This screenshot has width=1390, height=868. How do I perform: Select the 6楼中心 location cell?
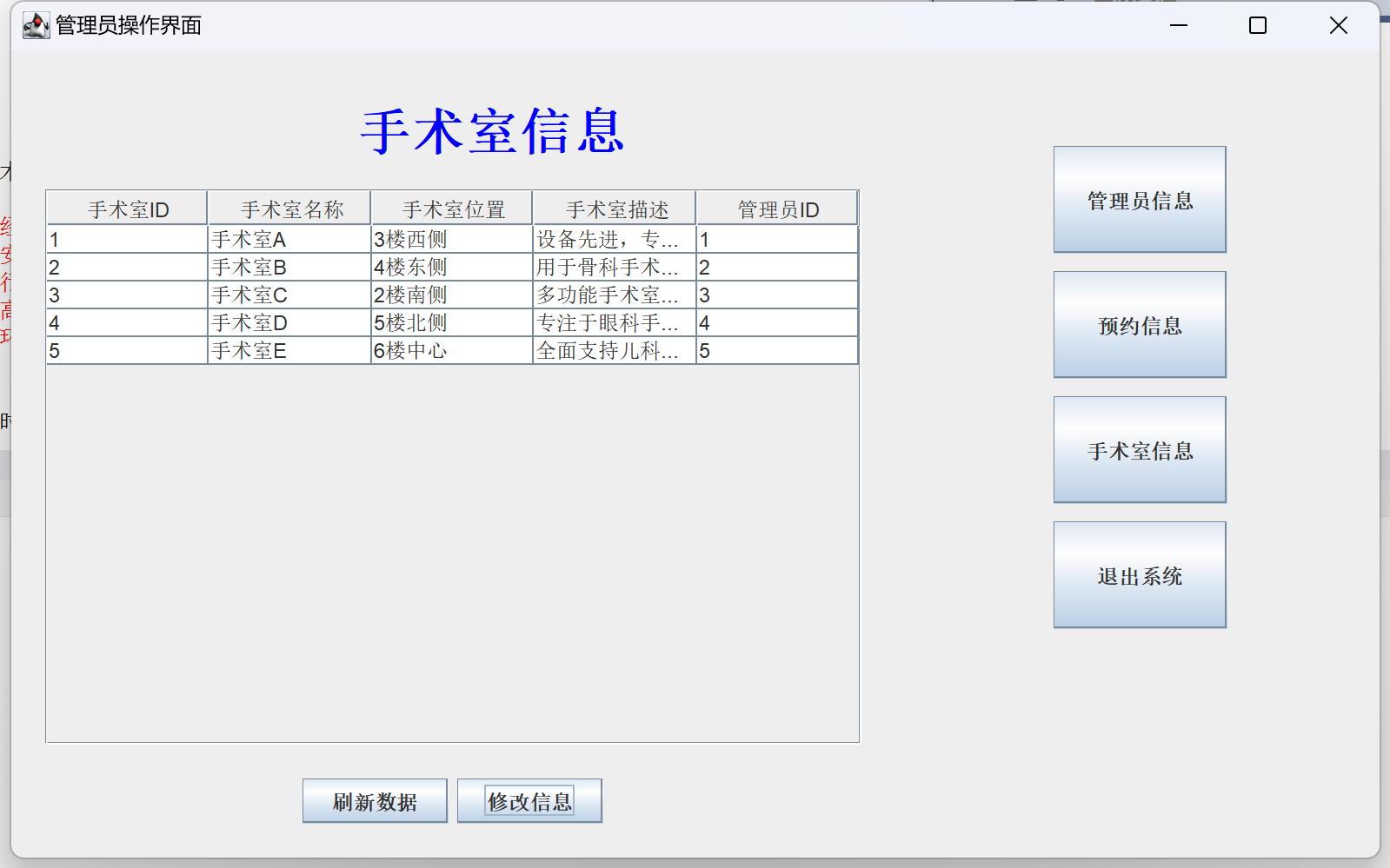point(451,351)
